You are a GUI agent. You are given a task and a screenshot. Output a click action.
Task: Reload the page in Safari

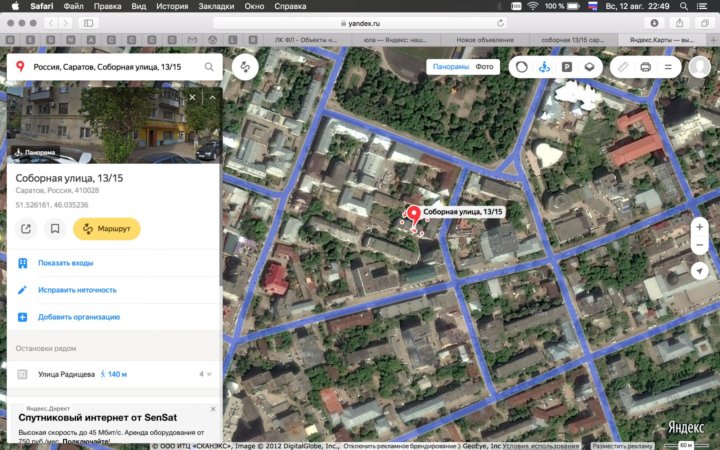[x=500, y=23]
